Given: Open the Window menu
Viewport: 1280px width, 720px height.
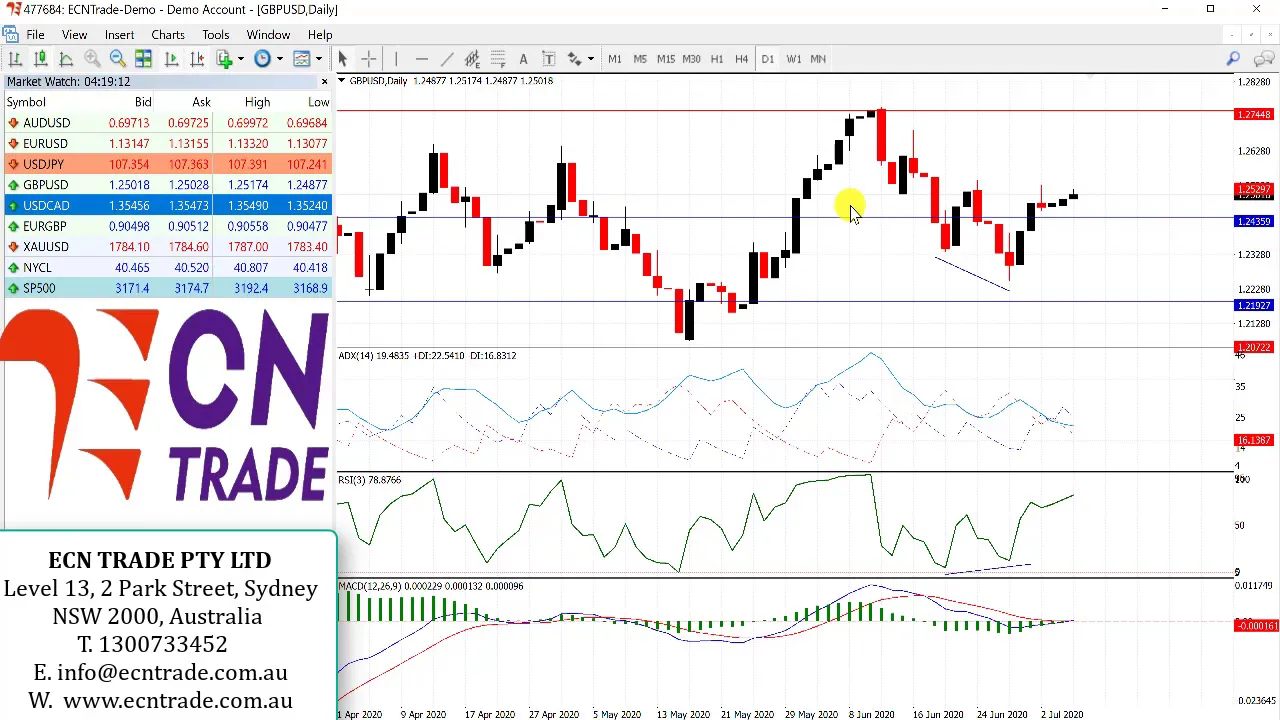Looking at the screenshot, I should [x=269, y=35].
